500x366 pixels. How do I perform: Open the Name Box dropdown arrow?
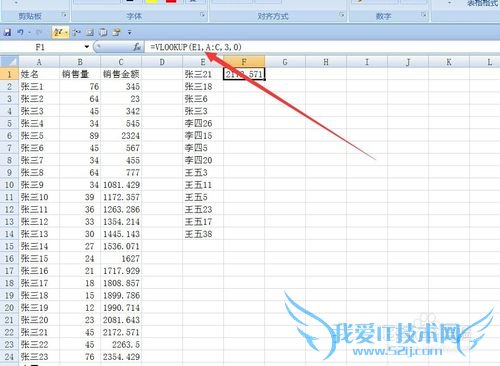pyautogui.click(x=87, y=47)
